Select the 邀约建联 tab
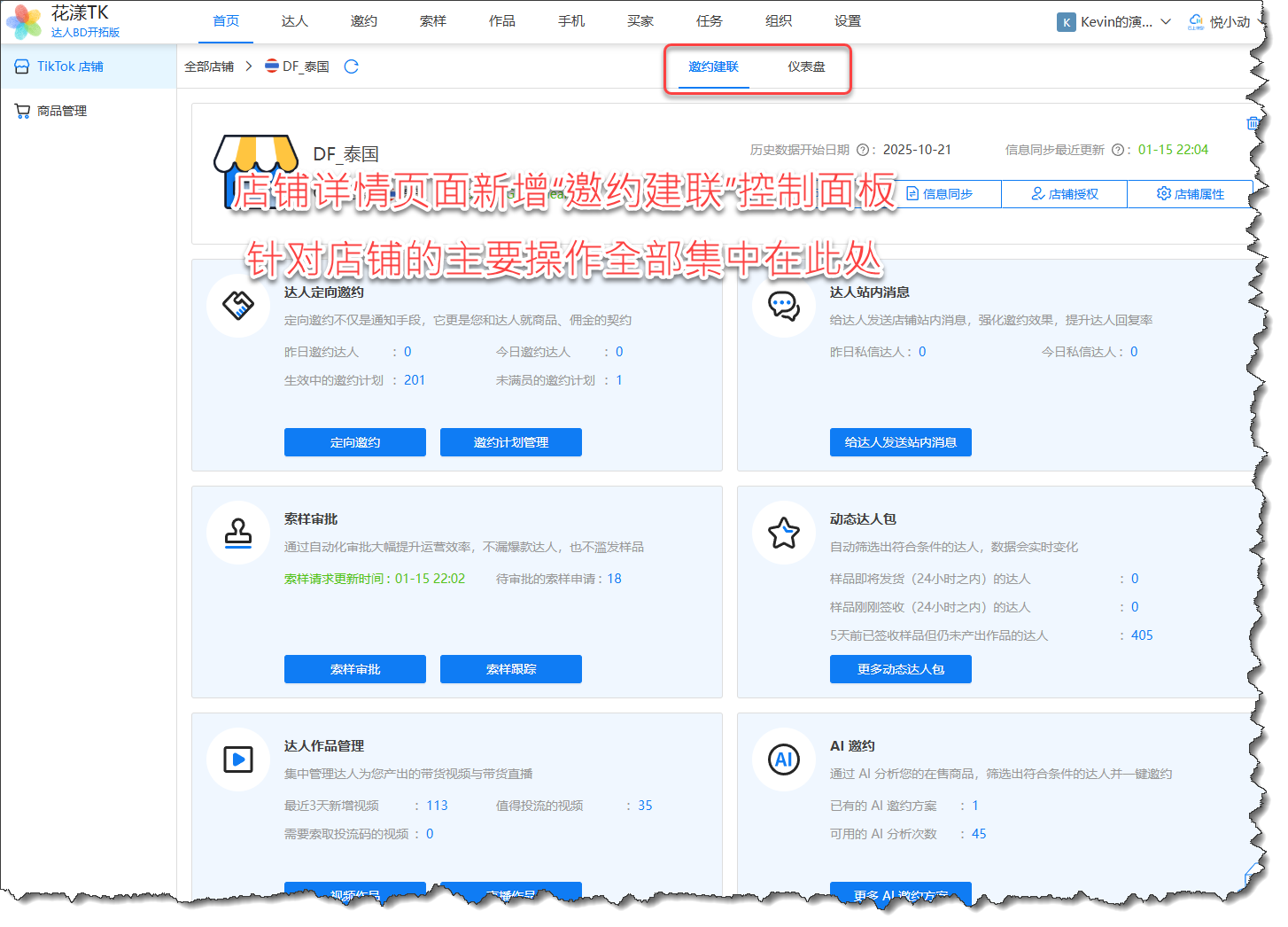1288x927 pixels. 713,66
